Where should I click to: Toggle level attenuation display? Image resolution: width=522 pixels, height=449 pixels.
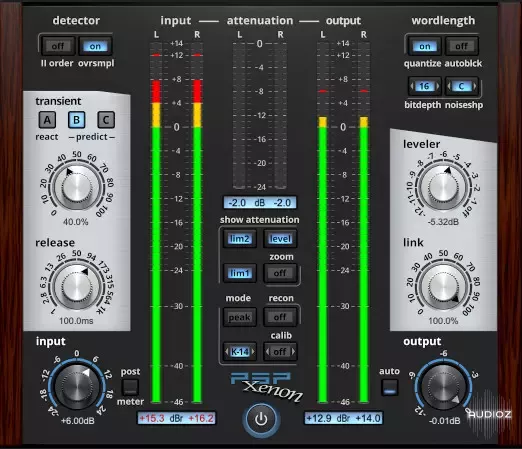[x=280, y=239]
